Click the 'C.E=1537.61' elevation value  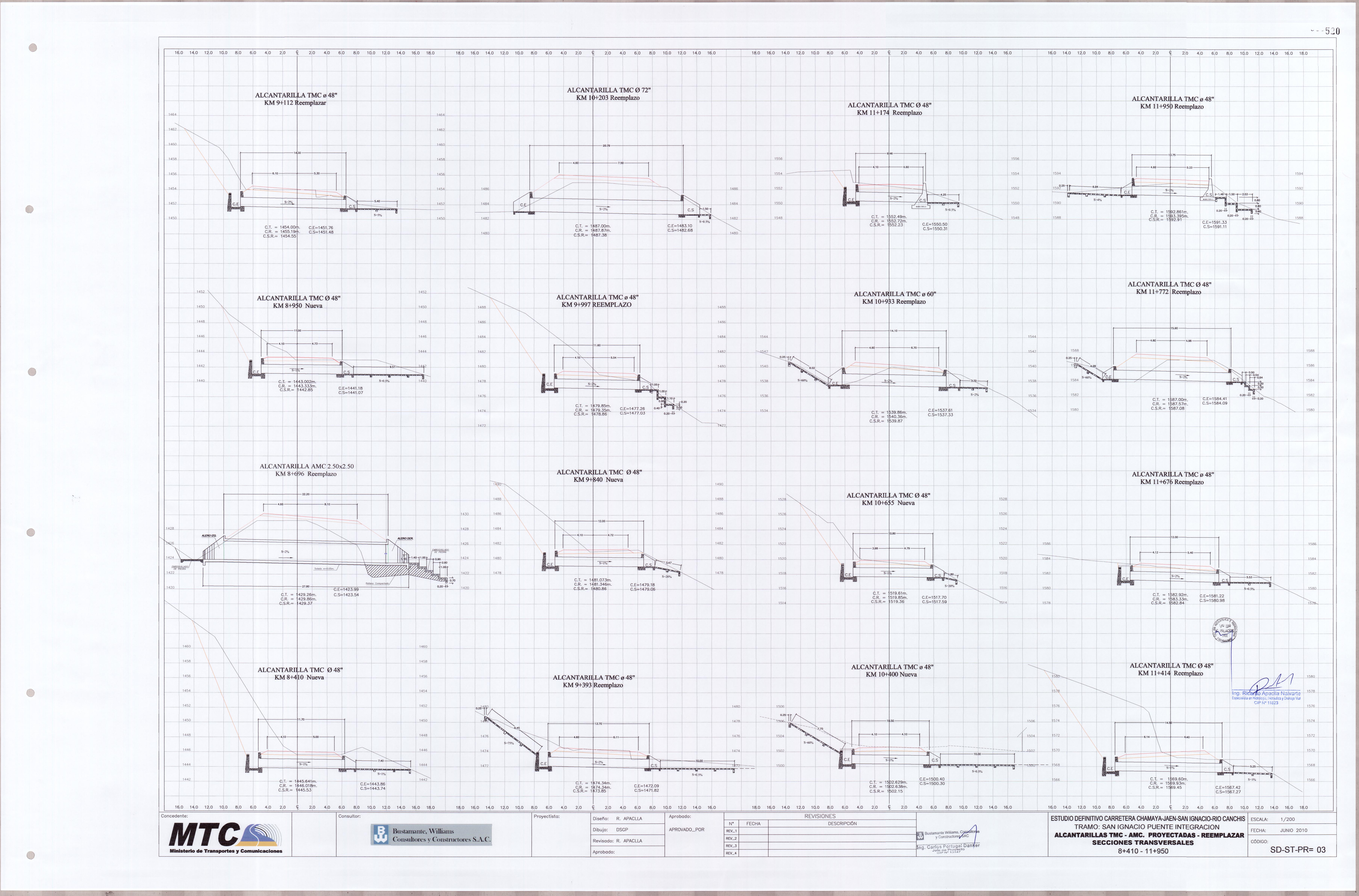940,410
